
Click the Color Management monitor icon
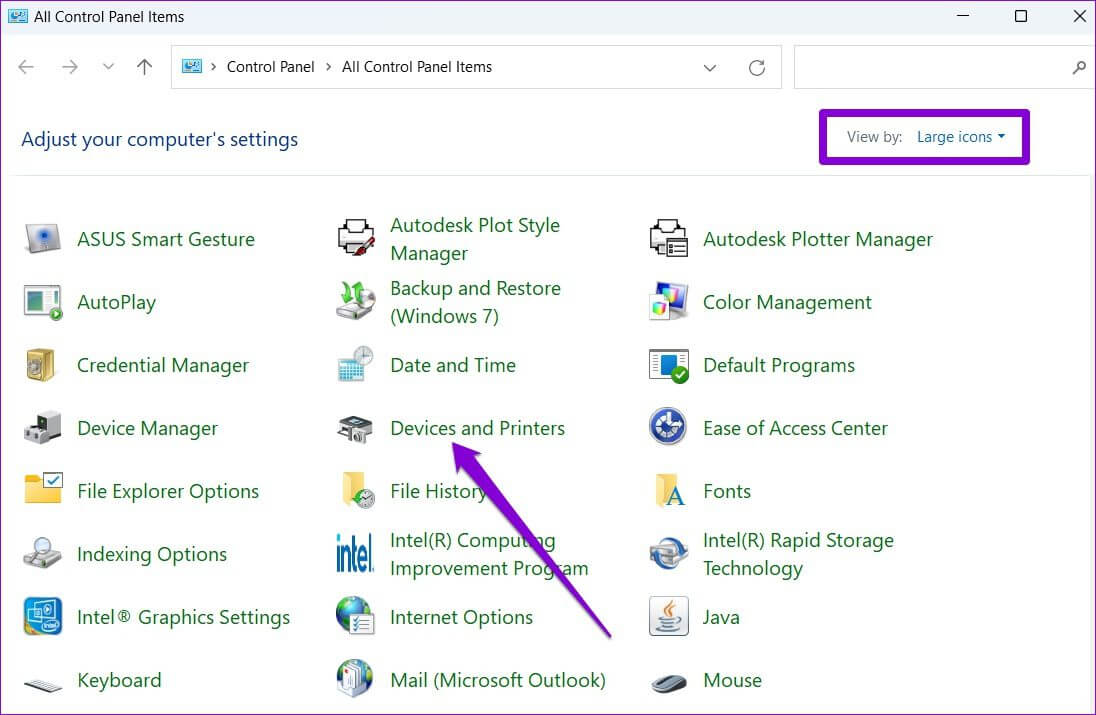coord(669,301)
